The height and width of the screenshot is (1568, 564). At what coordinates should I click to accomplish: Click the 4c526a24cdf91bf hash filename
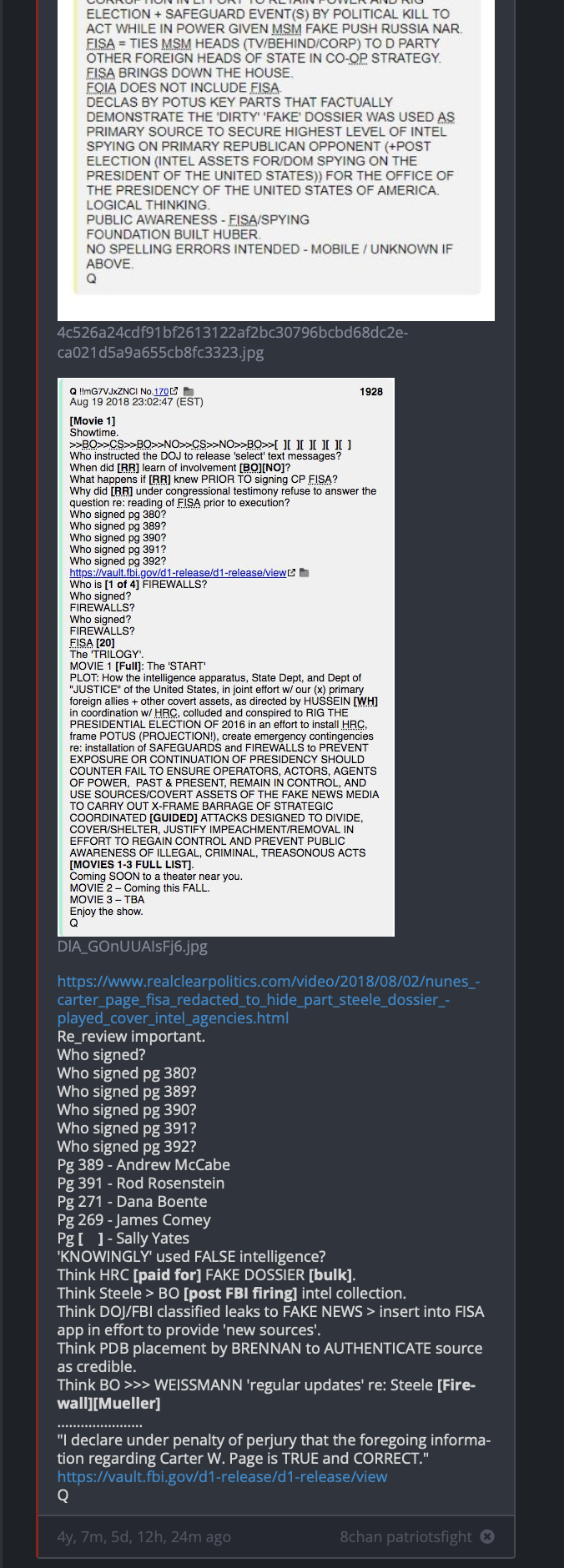tap(232, 342)
